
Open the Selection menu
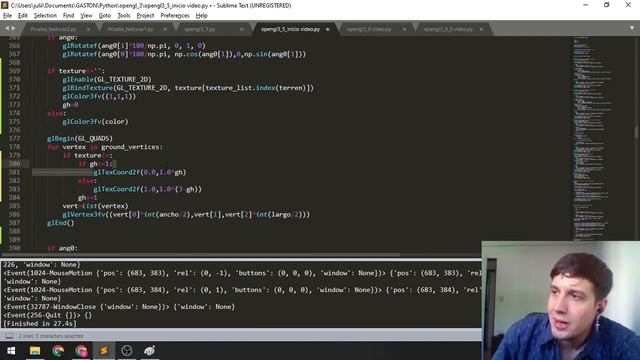[x=45, y=16]
